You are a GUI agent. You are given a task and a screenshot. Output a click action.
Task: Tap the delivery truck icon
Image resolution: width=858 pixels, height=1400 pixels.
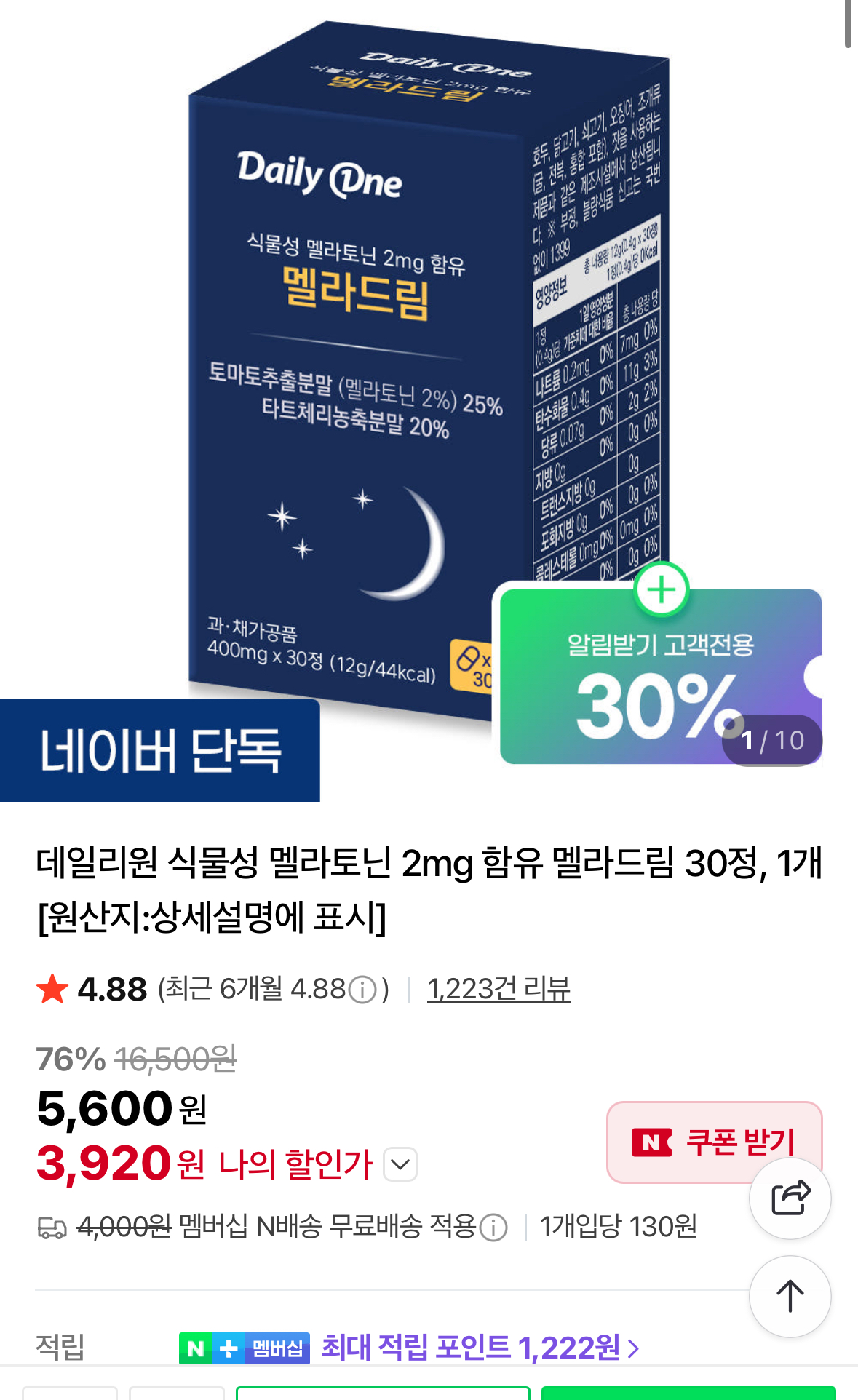coord(52,1228)
